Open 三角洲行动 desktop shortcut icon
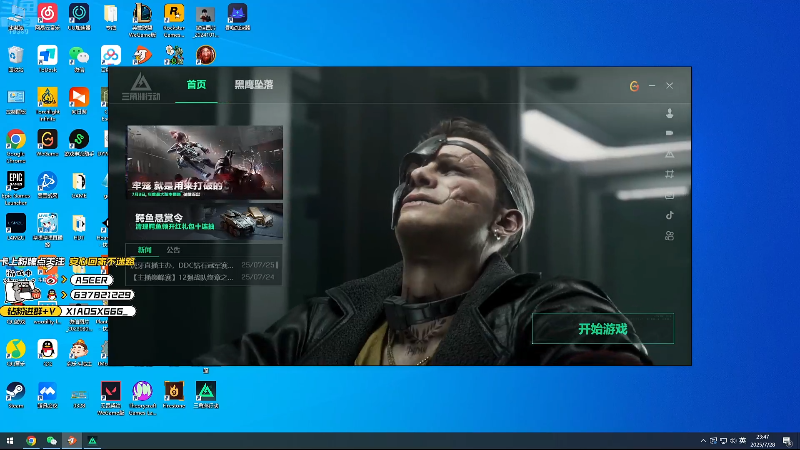Screen dimensions: 800x450 click(x=206, y=395)
